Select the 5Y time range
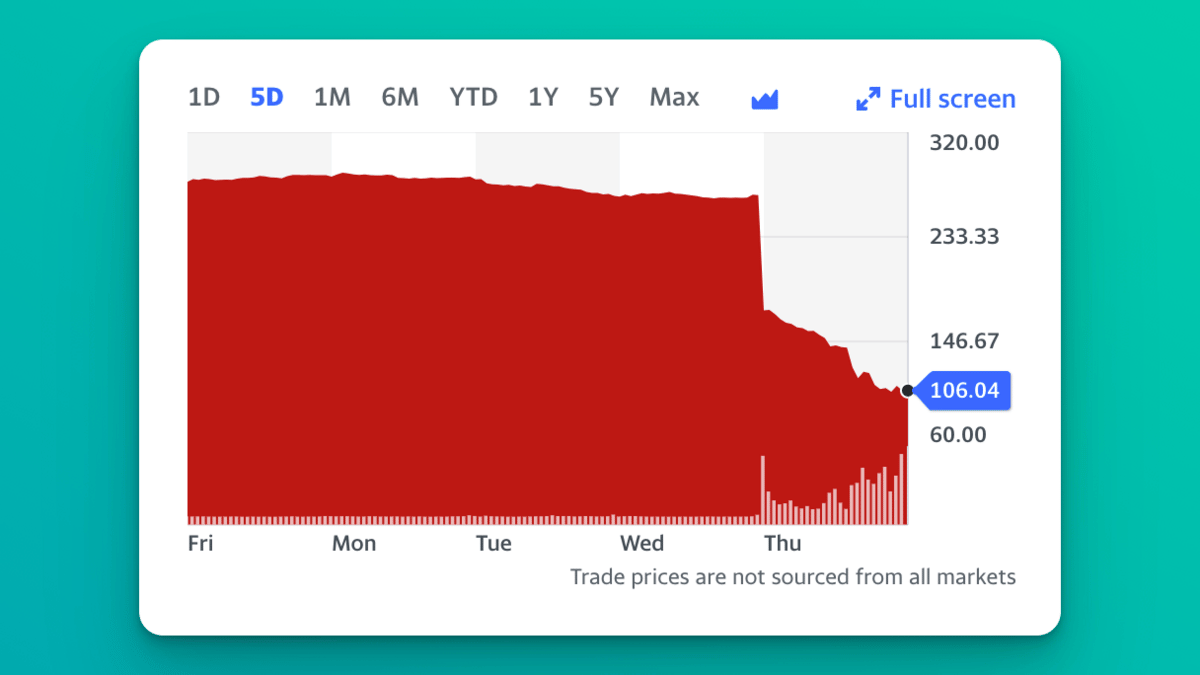The image size is (1200, 675). (x=603, y=97)
